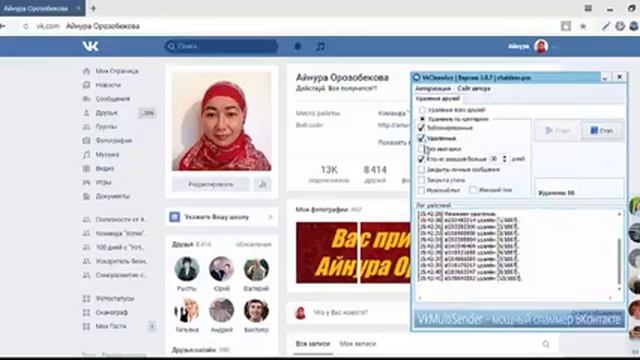Click the Новости sidebar icon
This screenshot has width=640, height=360.
coord(86,85)
